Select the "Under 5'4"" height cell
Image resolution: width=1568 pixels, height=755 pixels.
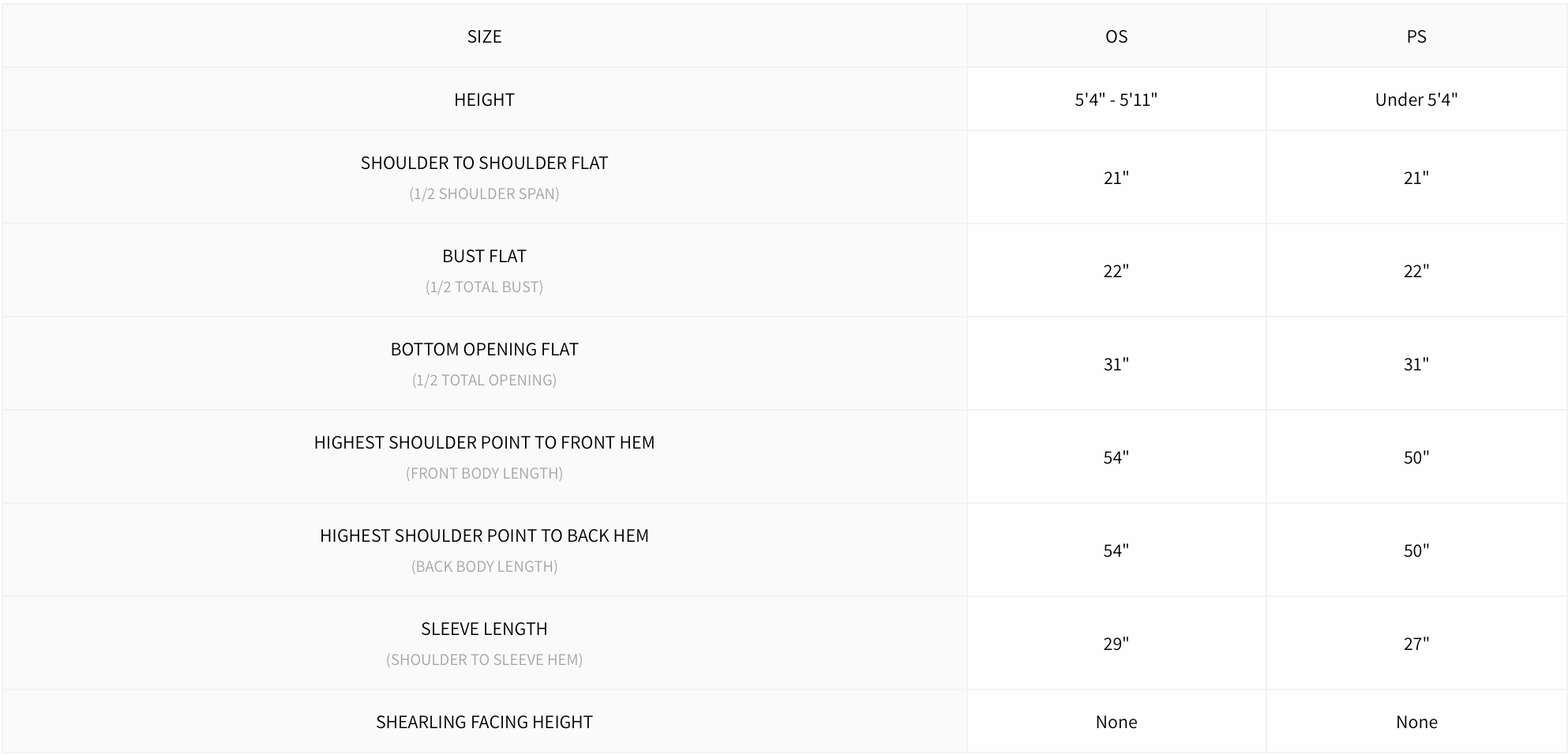[1416, 100]
